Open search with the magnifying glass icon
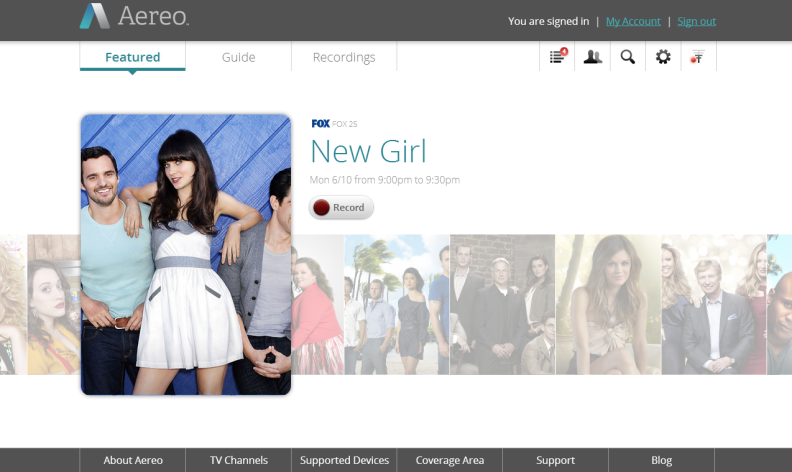 628,56
